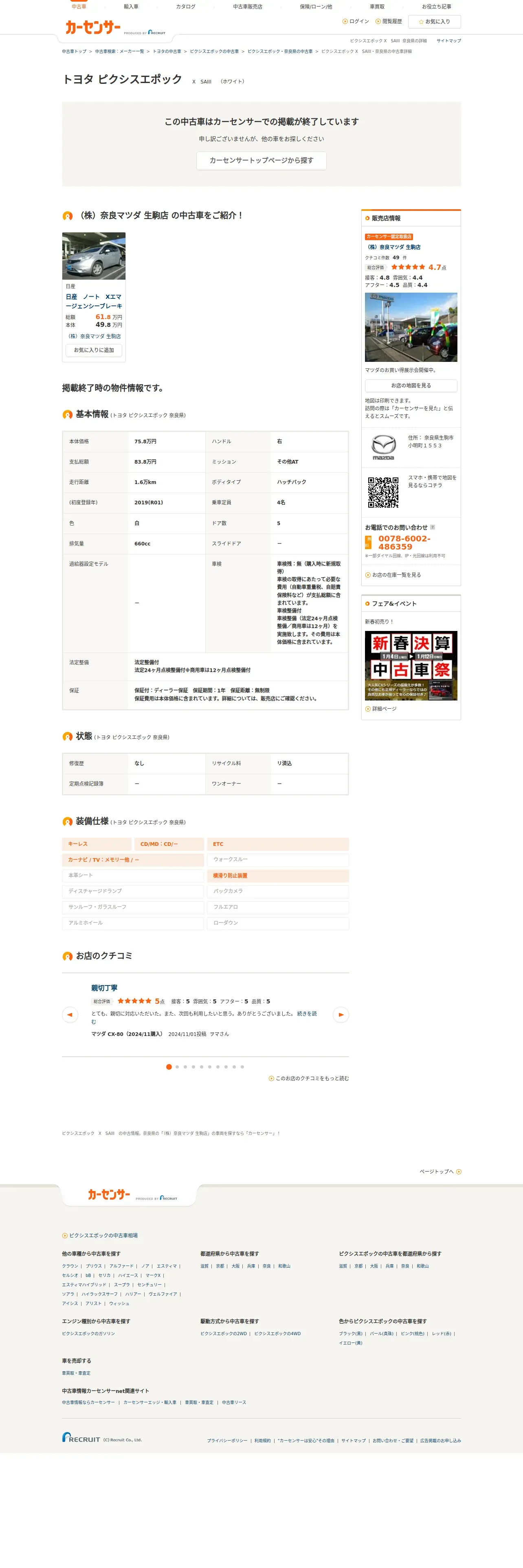
Task: Open the 輸入車 navigation tab
Action: click(x=131, y=7)
